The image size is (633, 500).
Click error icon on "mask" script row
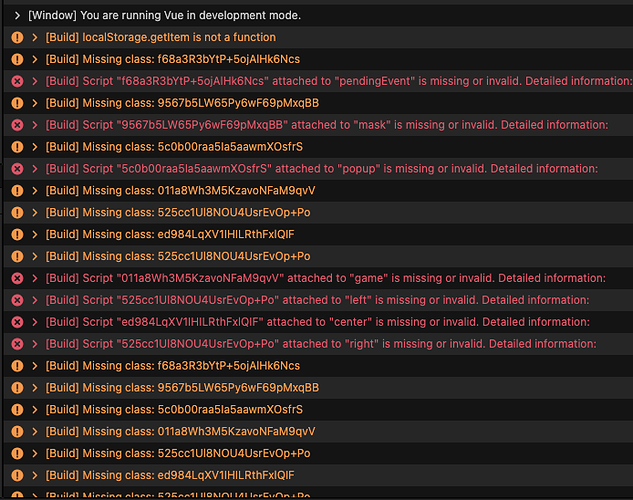[16, 125]
